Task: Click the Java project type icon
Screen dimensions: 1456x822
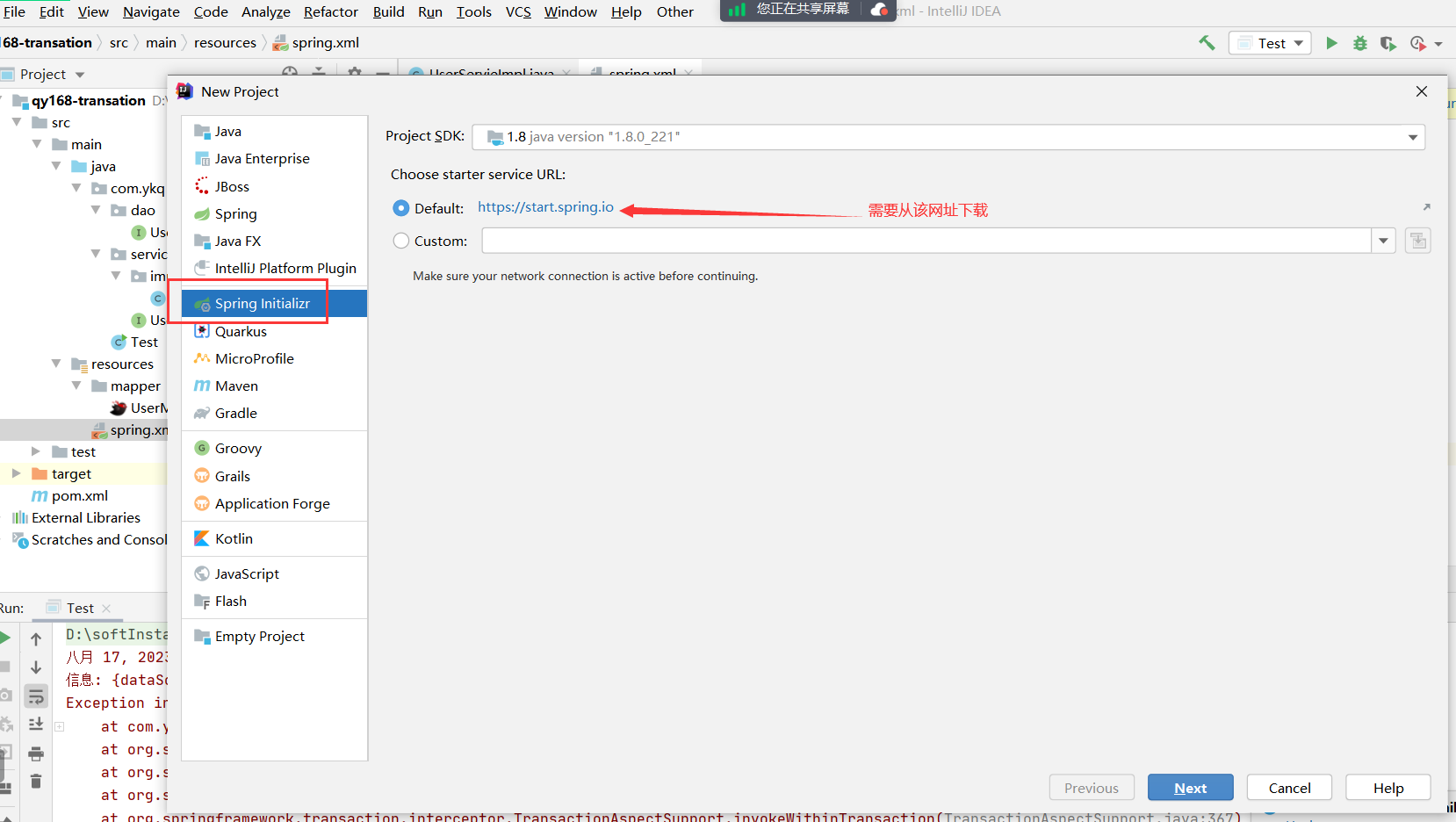Action: tap(202, 132)
